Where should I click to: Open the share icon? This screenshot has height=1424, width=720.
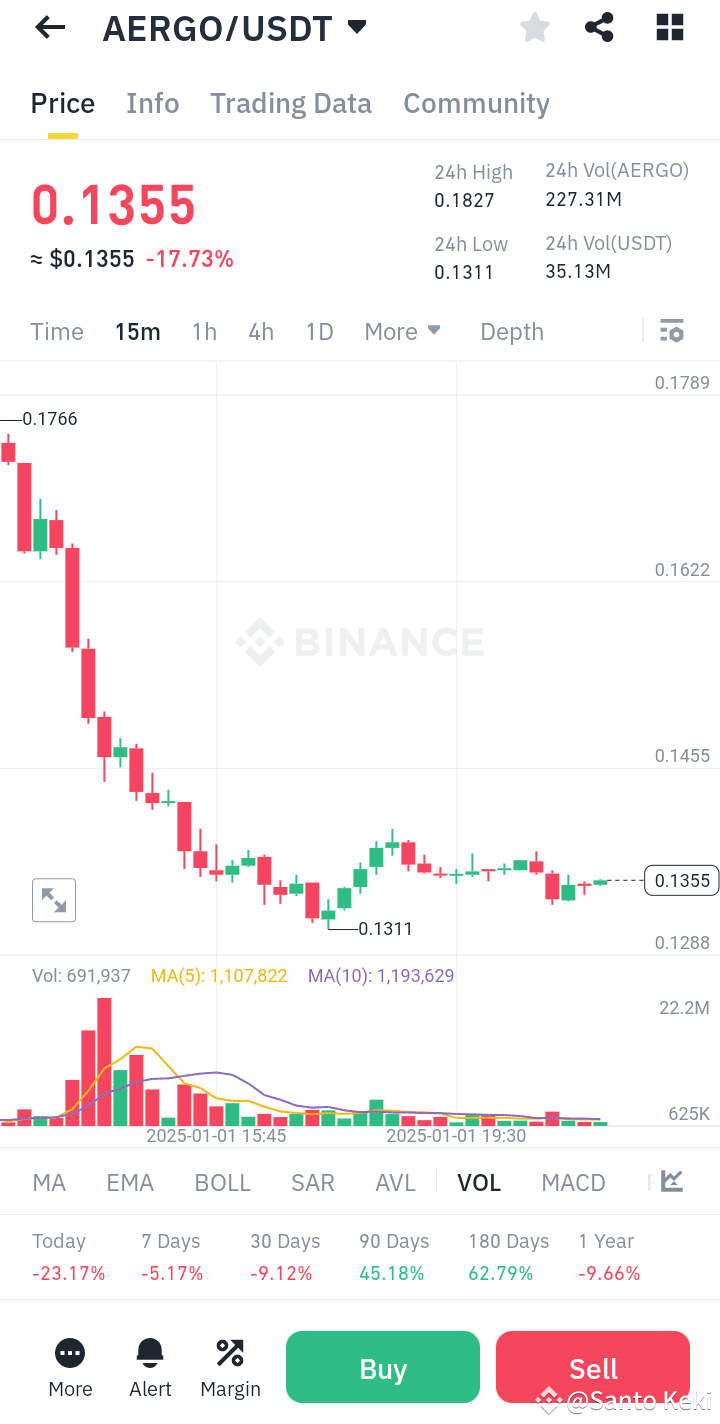click(599, 27)
